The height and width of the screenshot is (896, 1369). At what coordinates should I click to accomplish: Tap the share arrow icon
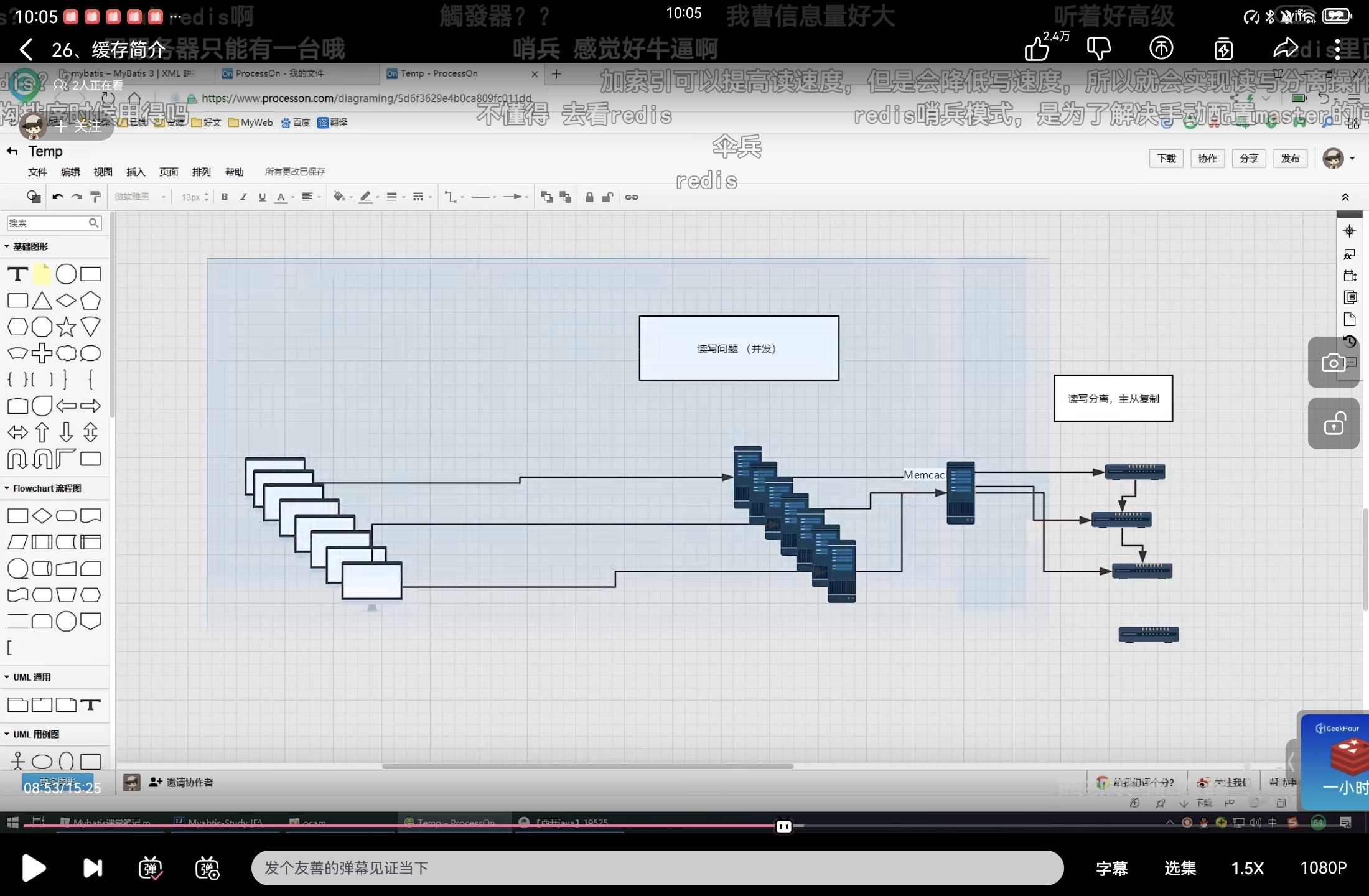[1285, 49]
